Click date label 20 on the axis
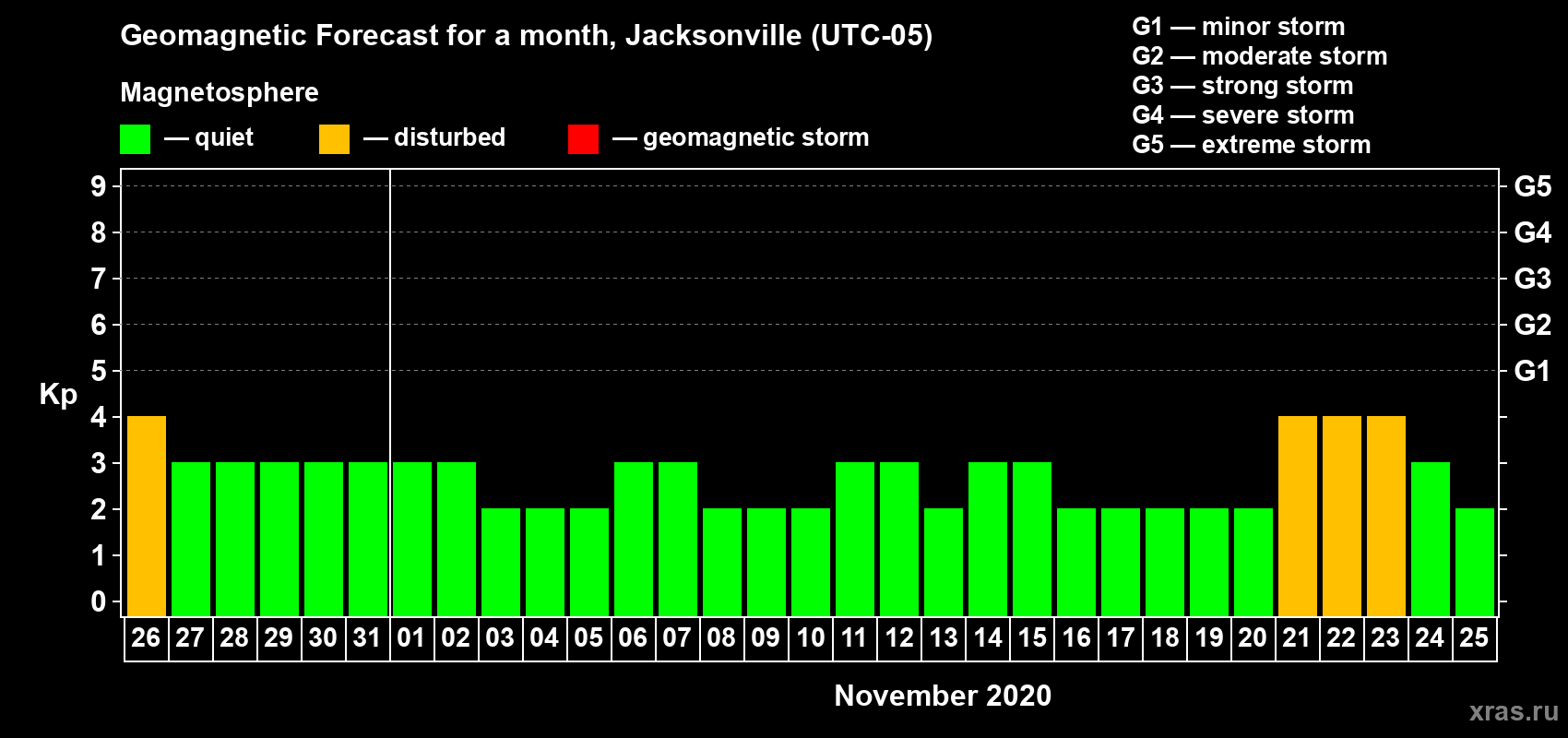The width and height of the screenshot is (1568, 738). pyautogui.click(x=1253, y=637)
